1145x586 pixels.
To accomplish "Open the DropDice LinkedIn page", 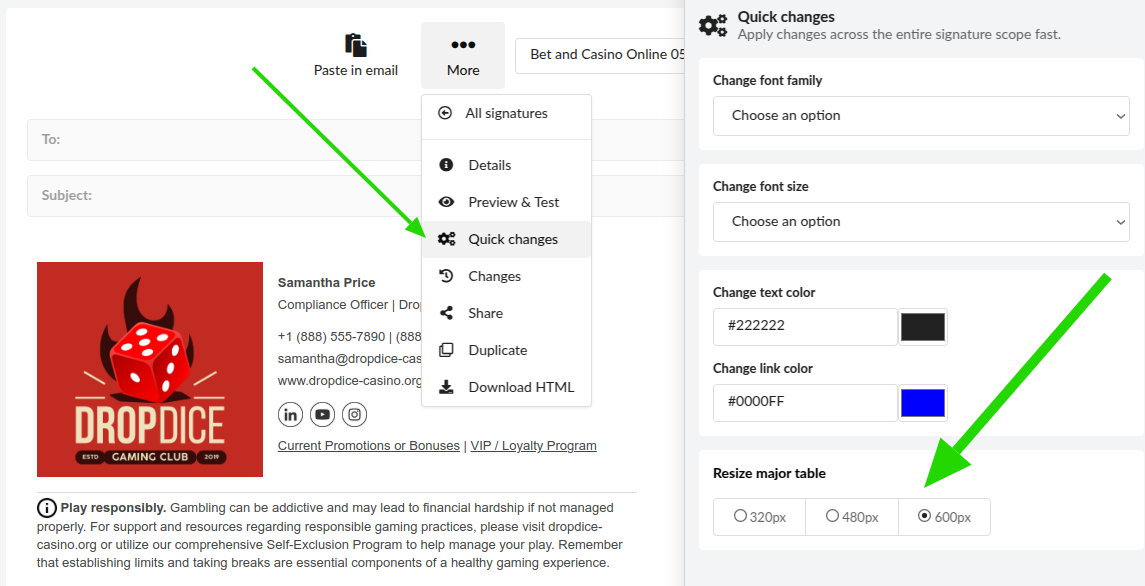I will pos(290,414).
